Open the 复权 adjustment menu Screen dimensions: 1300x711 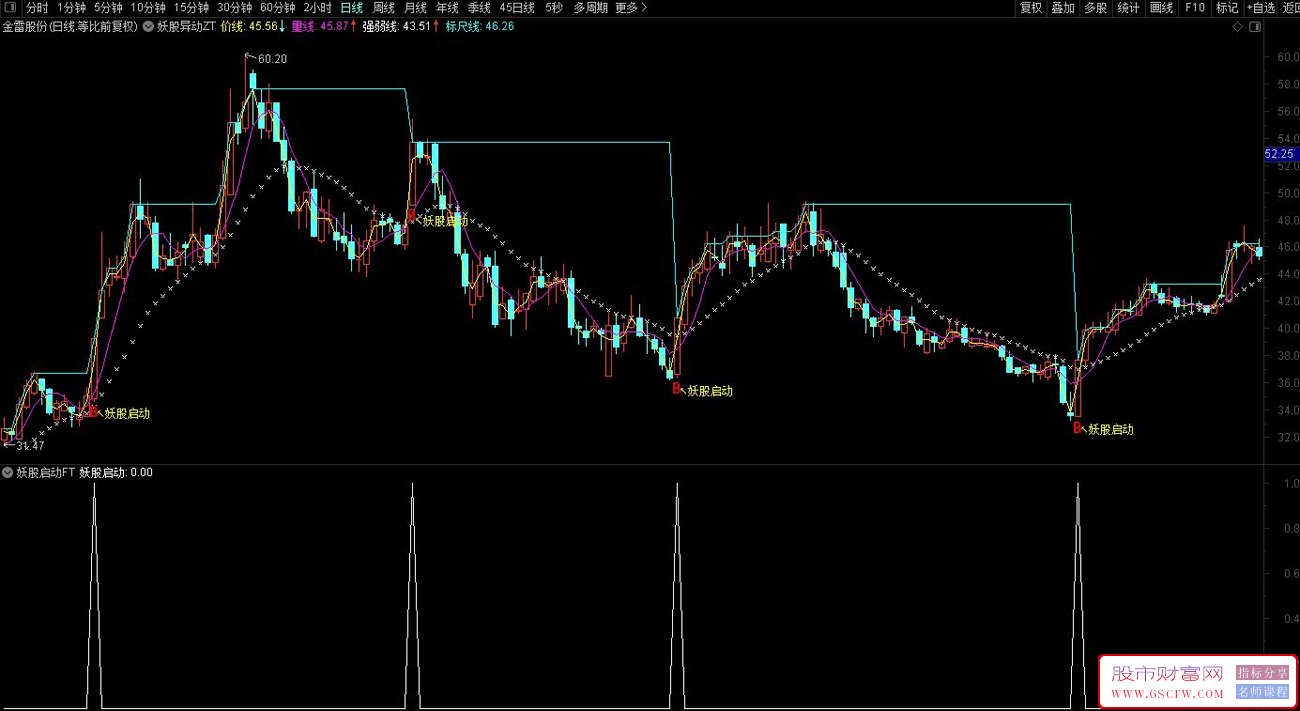(x=1030, y=7)
